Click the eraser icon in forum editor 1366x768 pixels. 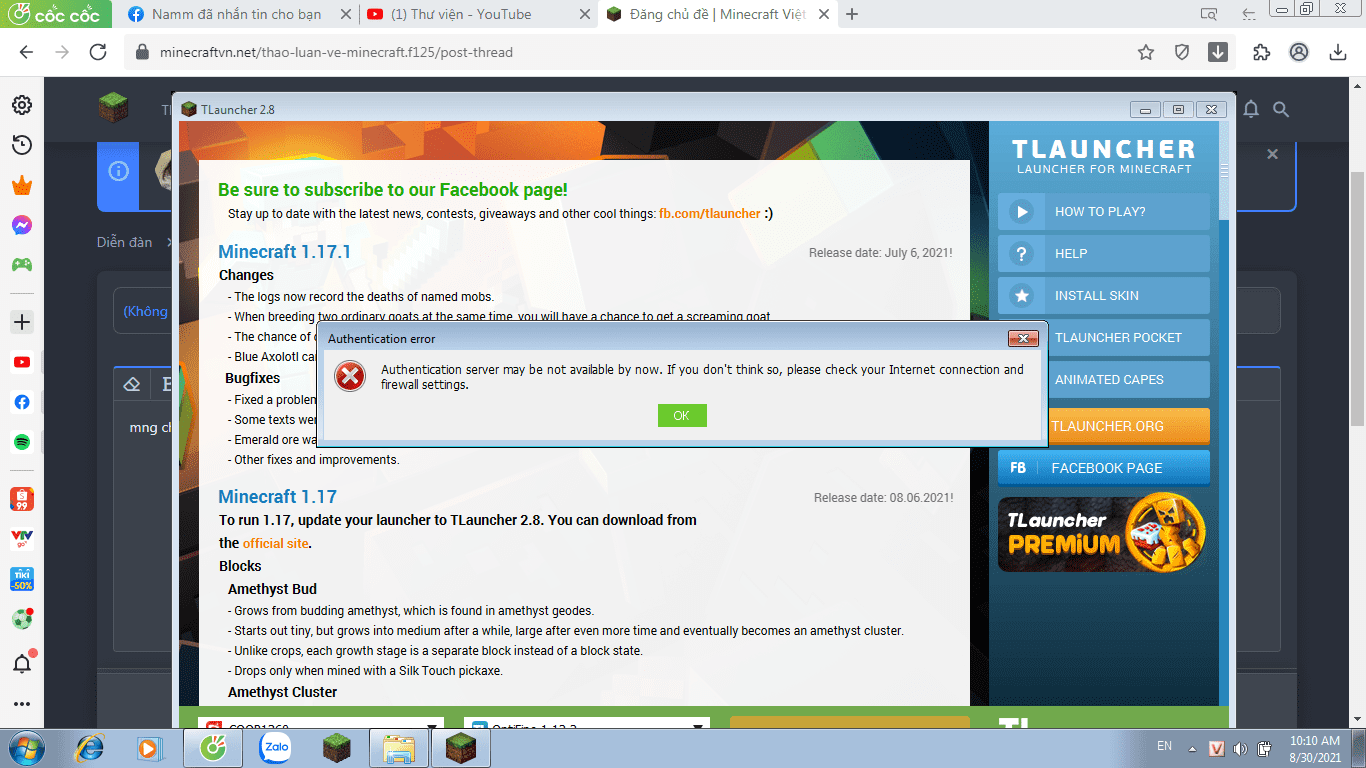[131, 384]
